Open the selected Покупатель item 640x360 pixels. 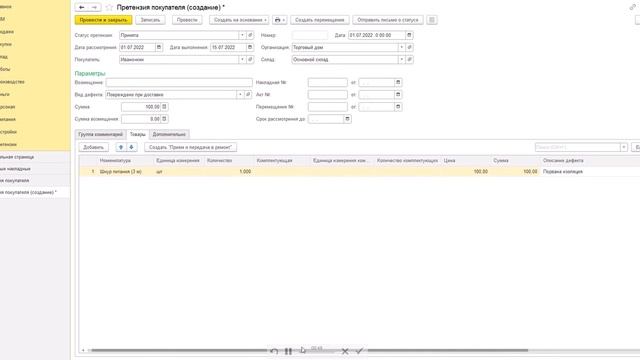pyautogui.click(x=250, y=60)
